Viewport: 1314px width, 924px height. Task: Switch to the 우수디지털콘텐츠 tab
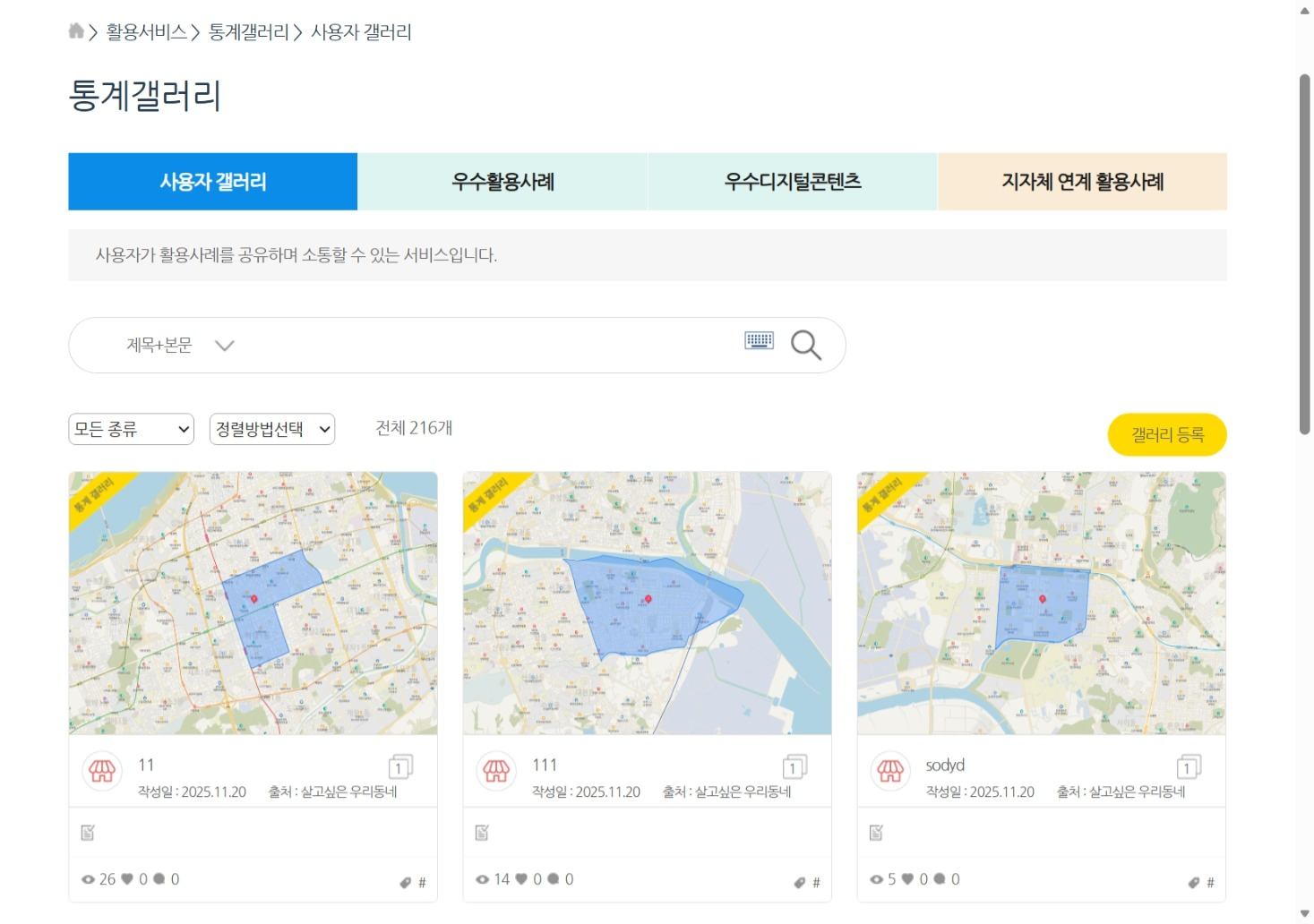(x=793, y=182)
